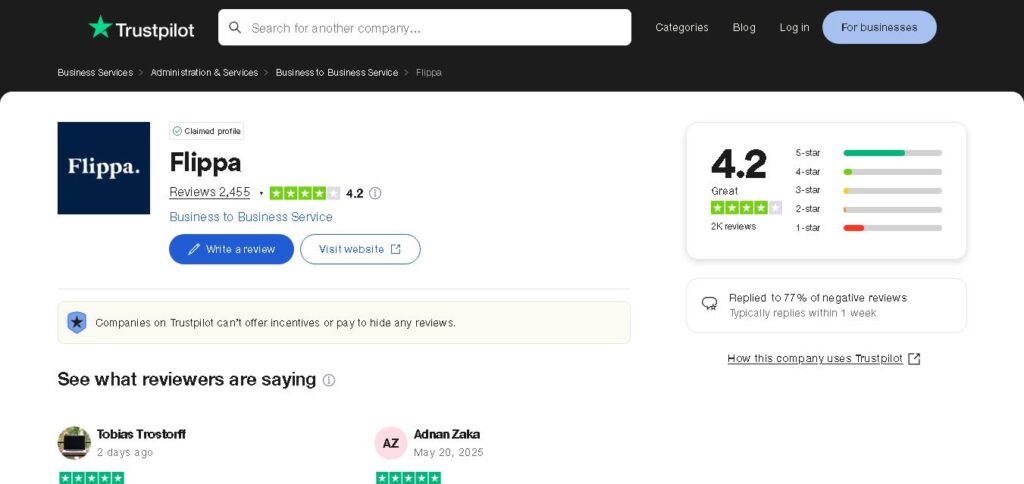Click Replied to 77% of negative reviews
The height and width of the screenshot is (484, 1024).
click(x=818, y=298)
